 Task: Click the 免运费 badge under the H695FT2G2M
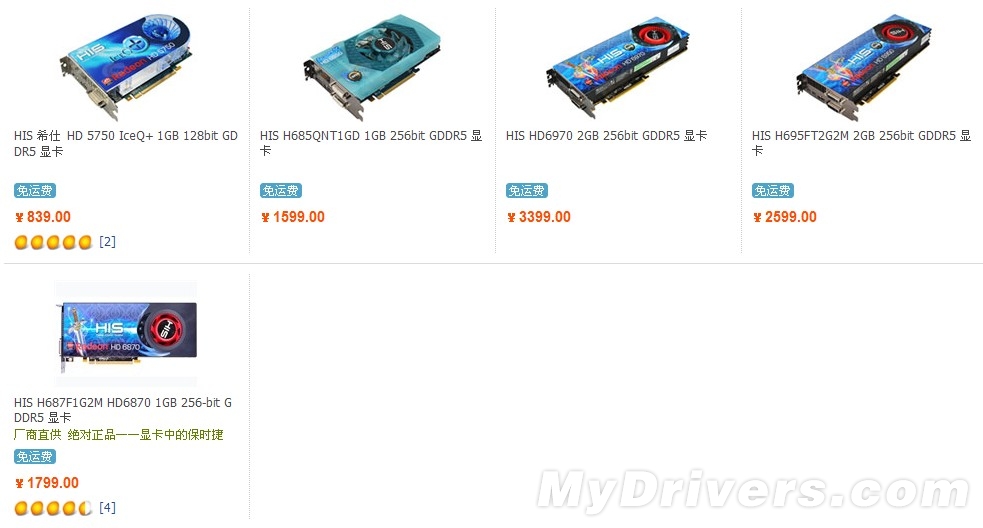(773, 191)
